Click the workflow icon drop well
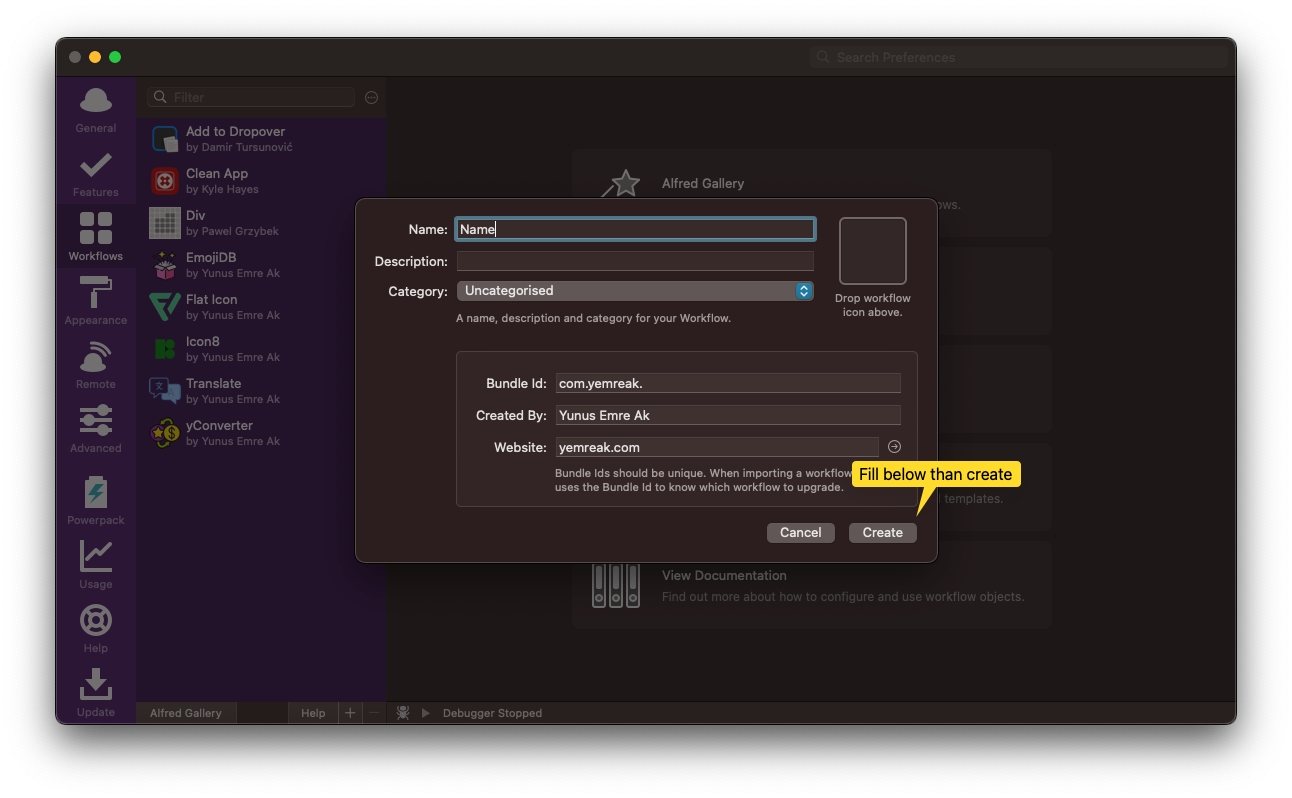Screen dimensions: 1292x798 [872, 251]
